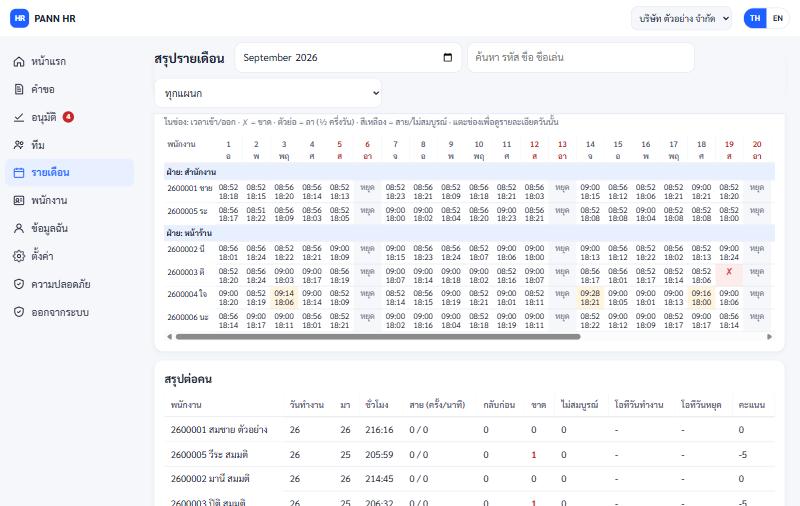Viewport: 800px width, 506px height.
Task: Click 2600002 มานี สมมติ in summary table
Action: pos(210,479)
